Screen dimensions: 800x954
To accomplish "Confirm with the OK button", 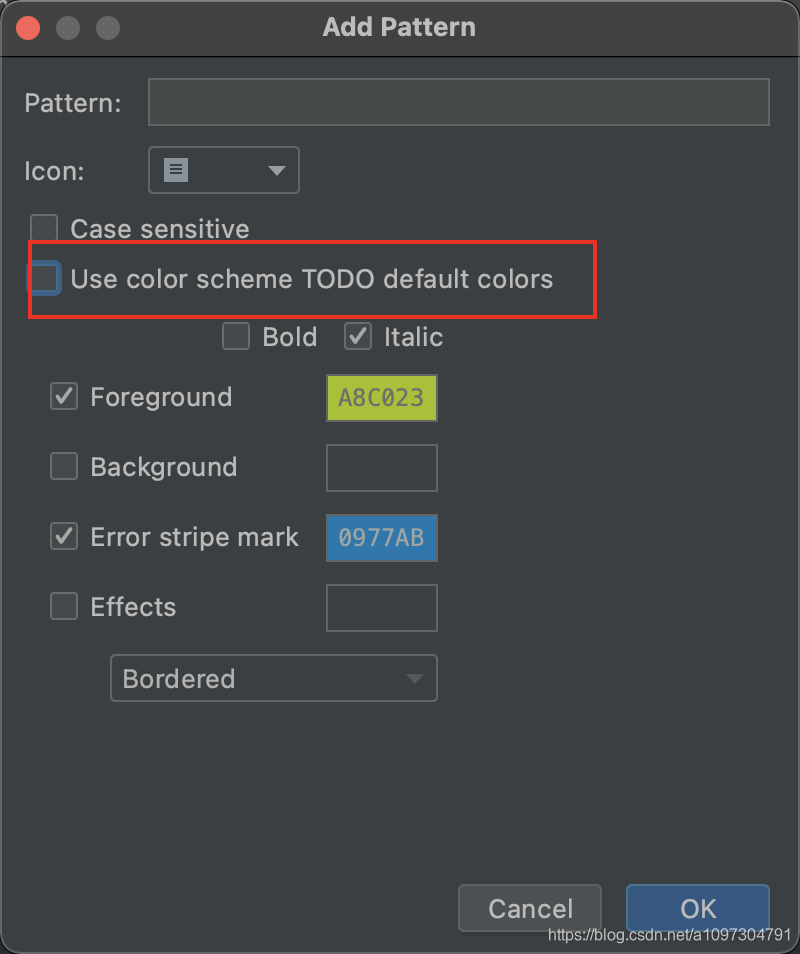I will tap(698, 908).
